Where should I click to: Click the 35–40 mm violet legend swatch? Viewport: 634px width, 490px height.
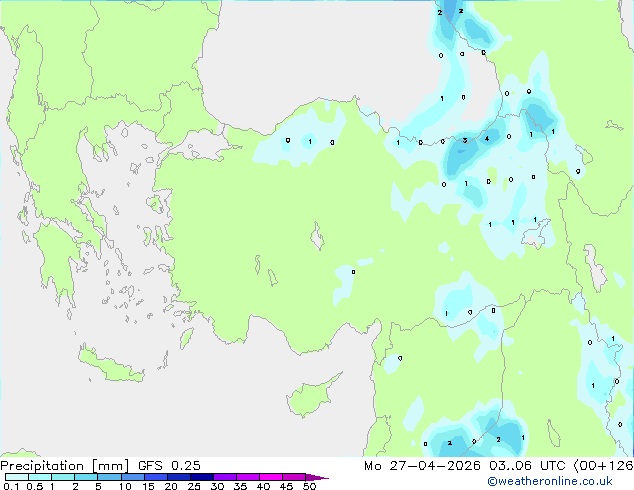pyautogui.click(x=247, y=477)
